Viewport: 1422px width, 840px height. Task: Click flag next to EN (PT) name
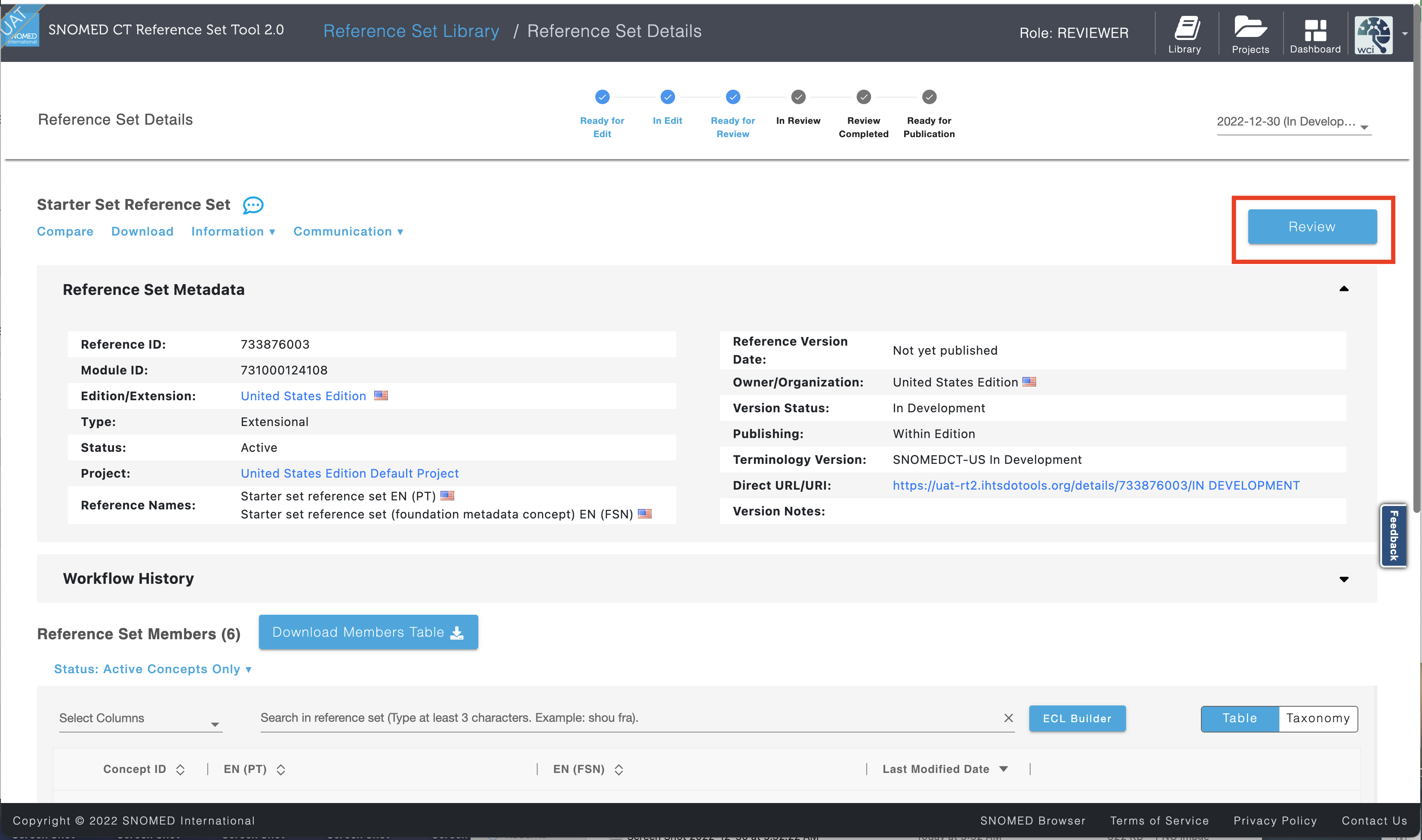[x=447, y=495]
